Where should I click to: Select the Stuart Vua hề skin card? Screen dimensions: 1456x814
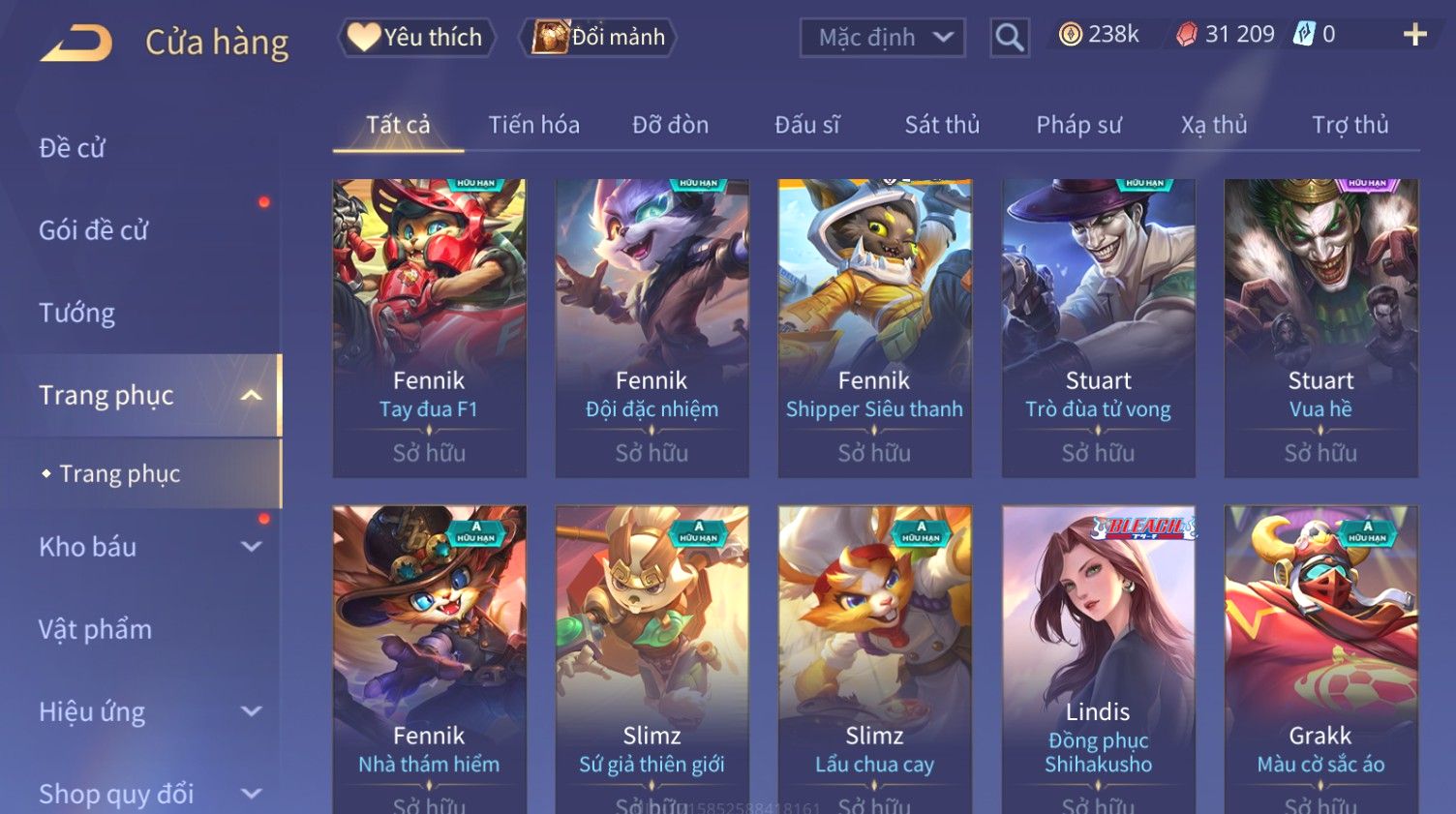(x=1320, y=327)
